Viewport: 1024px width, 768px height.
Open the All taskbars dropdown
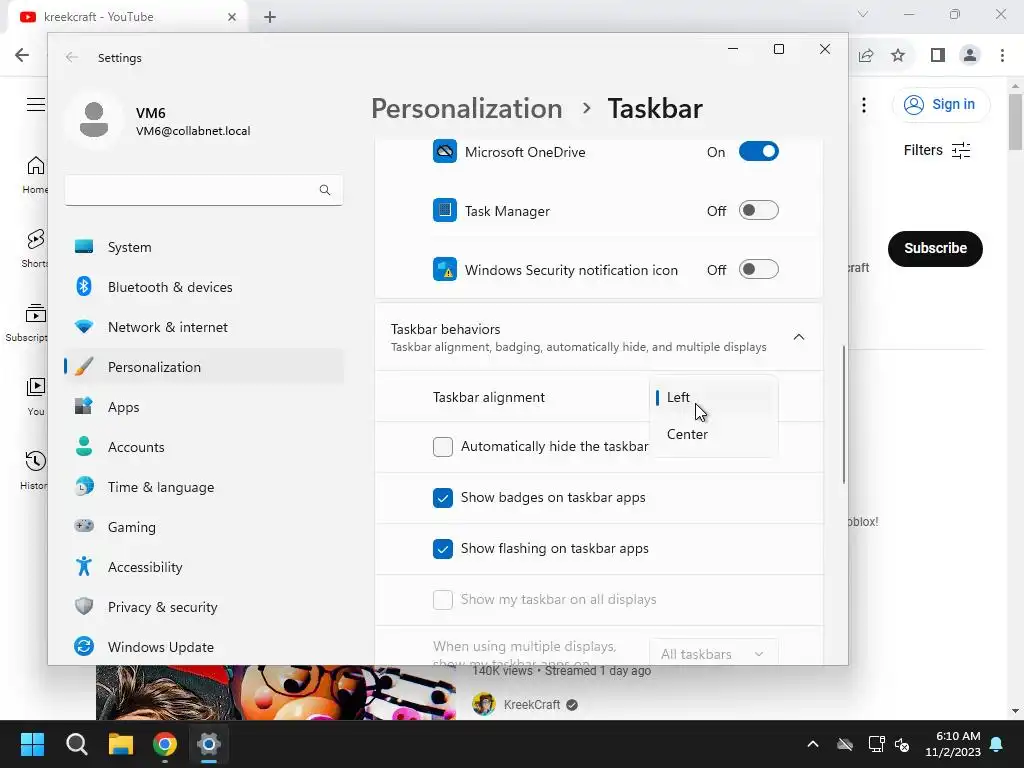pyautogui.click(x=713, y=653)
